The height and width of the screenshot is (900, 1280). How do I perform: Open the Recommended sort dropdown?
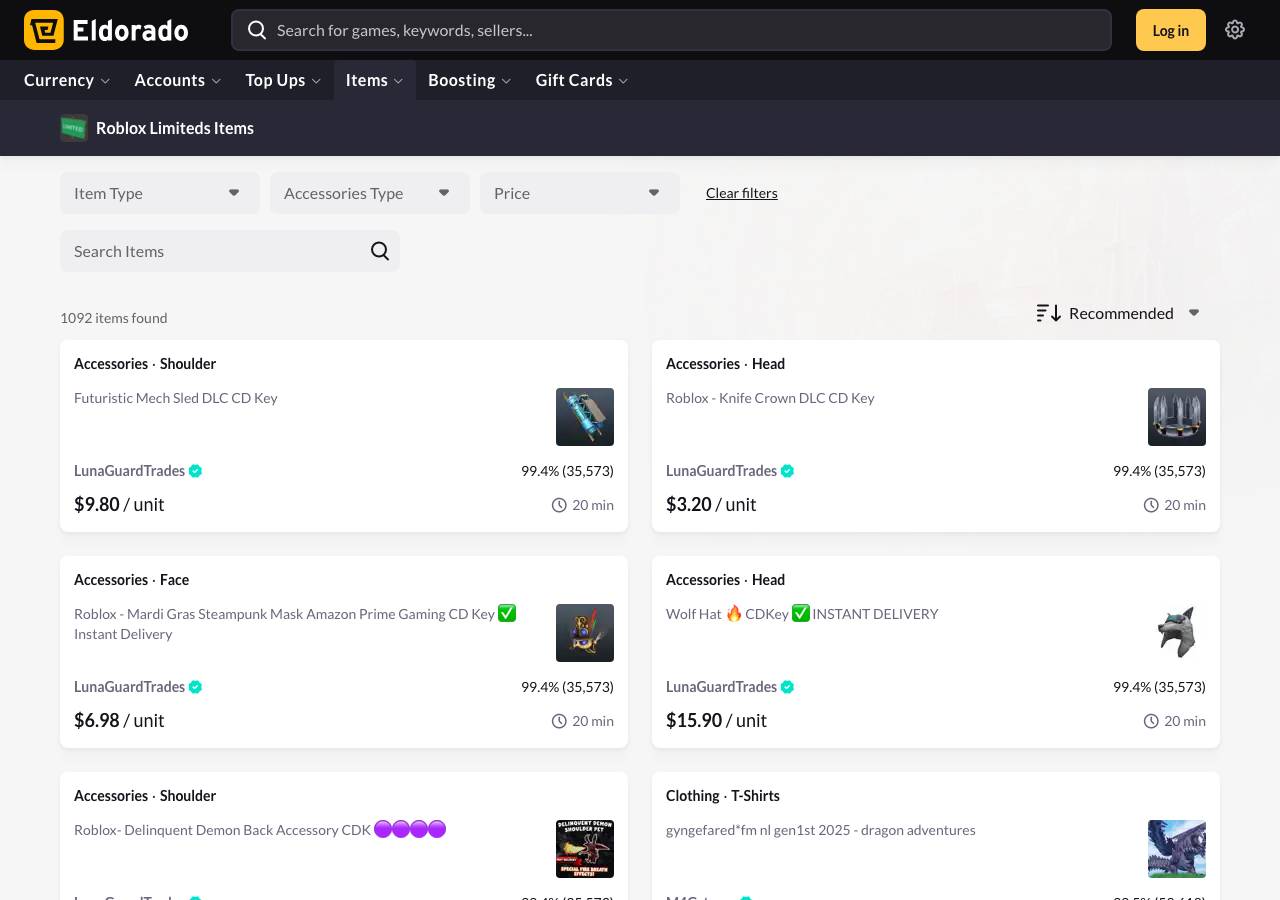(x=1118, y=313)
